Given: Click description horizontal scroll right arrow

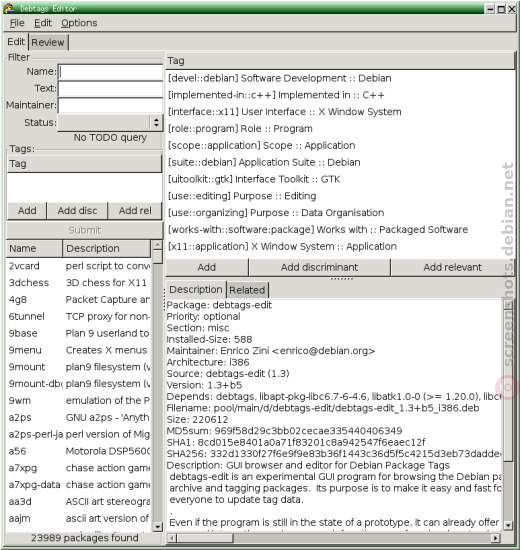Looking at the screenshot, I should coord(495,538).
